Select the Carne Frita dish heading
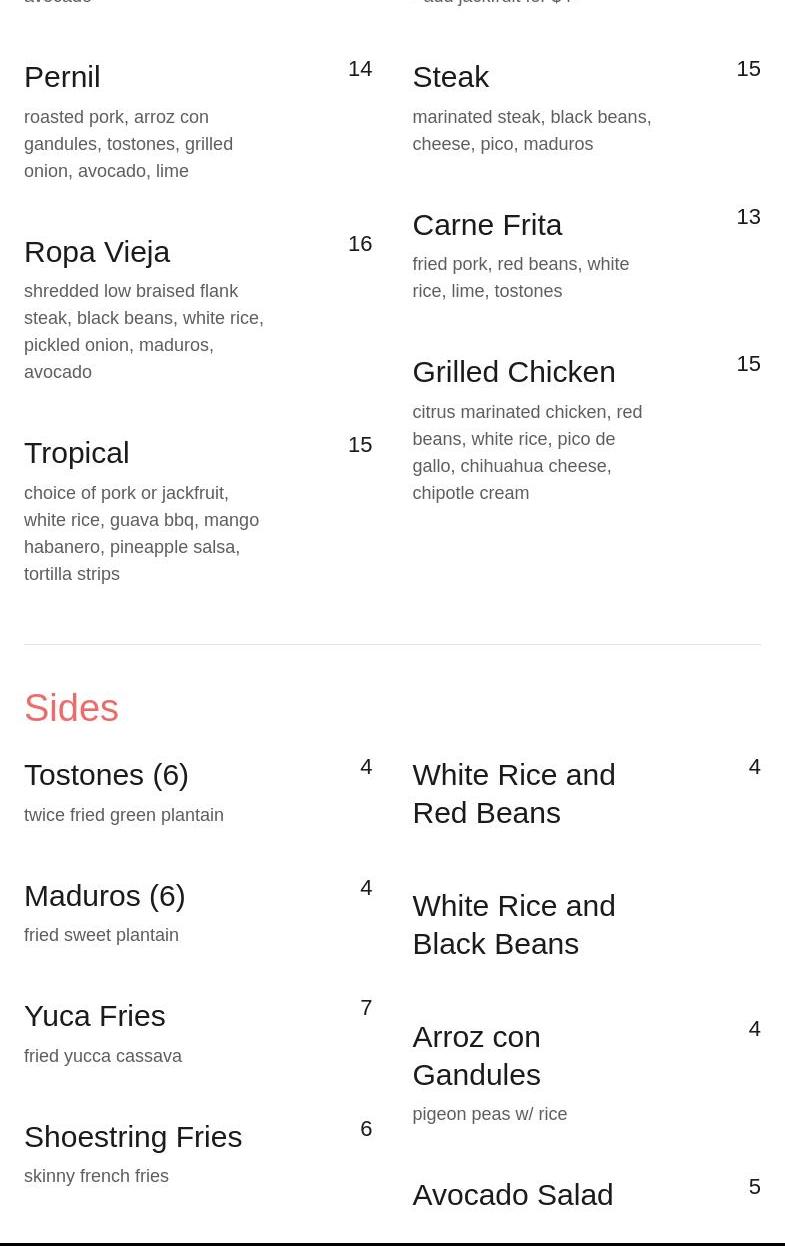This screenshot has width=785, height=1246. tap(487, 225)
